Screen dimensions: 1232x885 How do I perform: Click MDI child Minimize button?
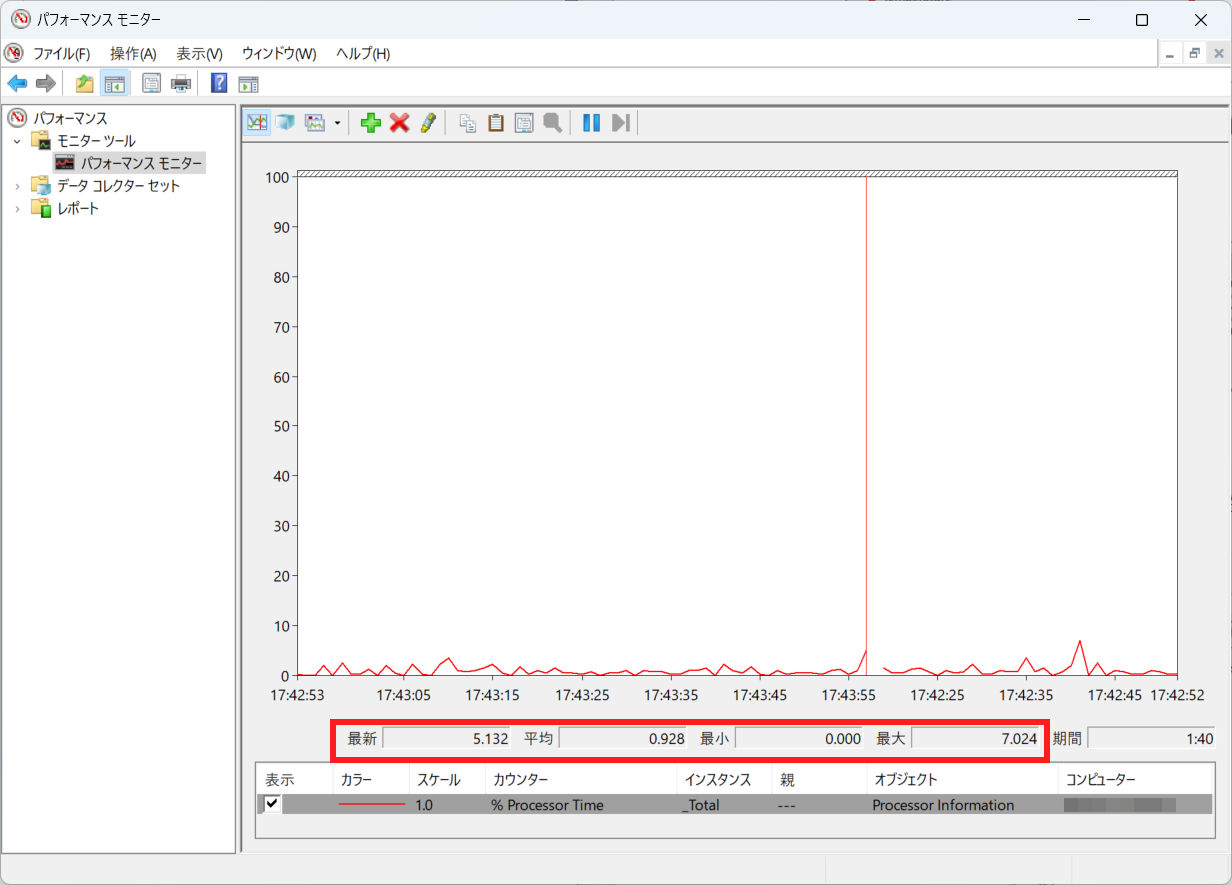point(1171,53)
